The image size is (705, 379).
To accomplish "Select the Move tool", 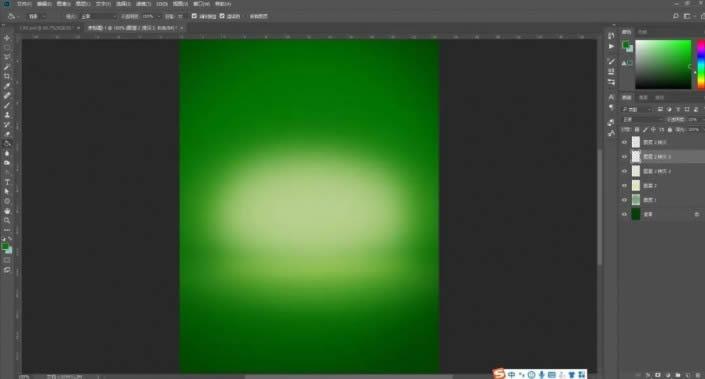I will point(7,38).
